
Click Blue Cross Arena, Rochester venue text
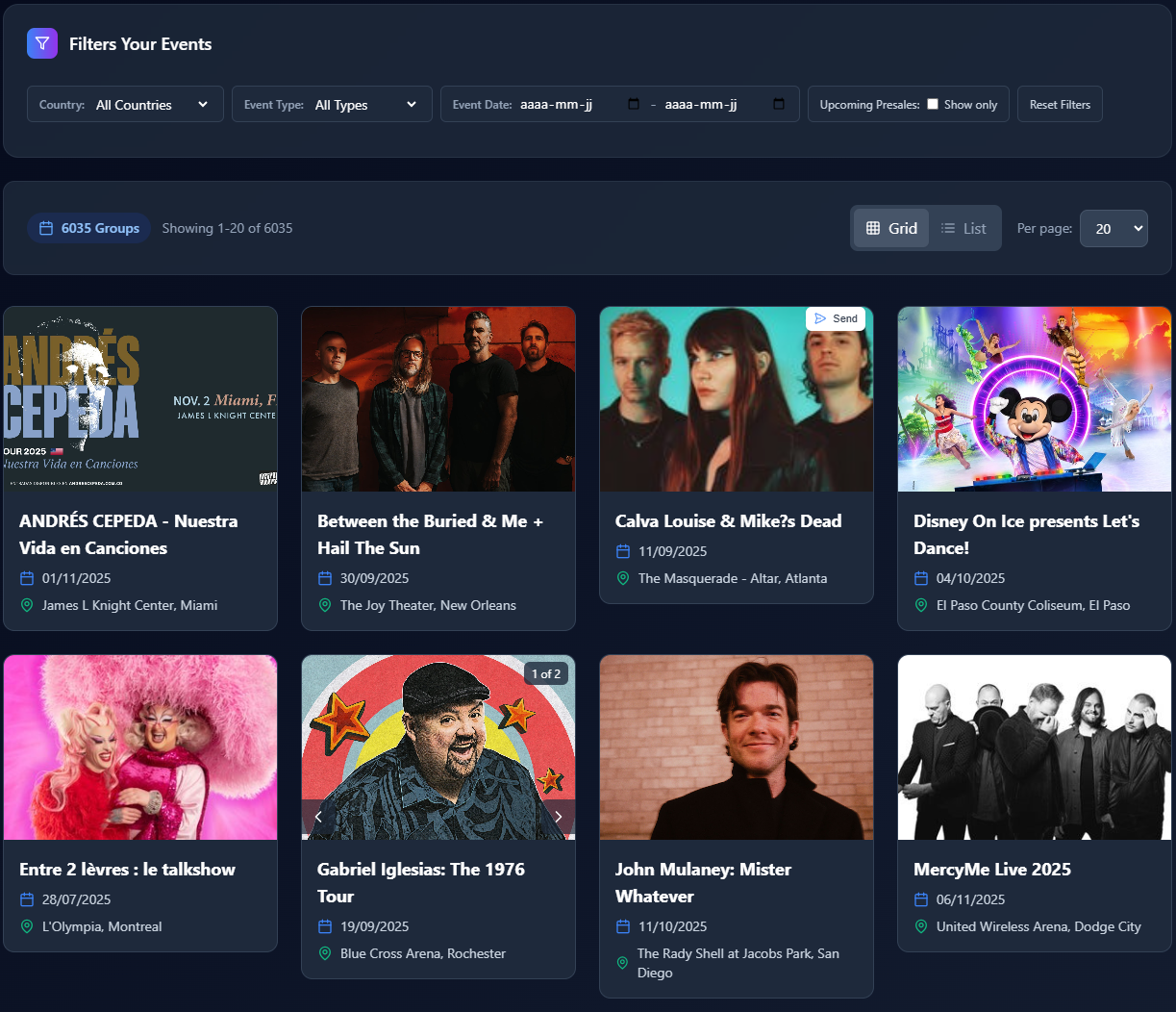423,953
